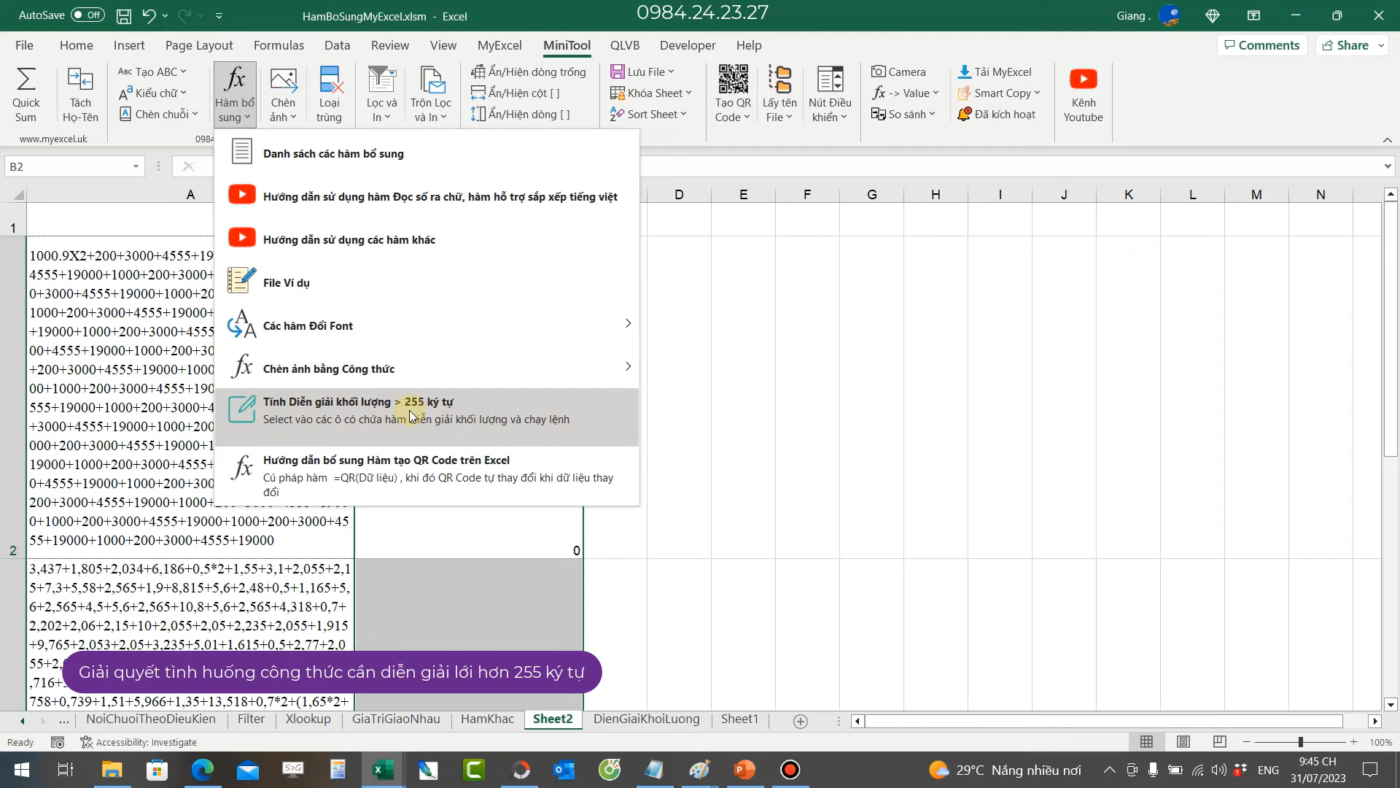Run the Loại trùng tool
Screen dimensions: 1400x788
point(330,93)
